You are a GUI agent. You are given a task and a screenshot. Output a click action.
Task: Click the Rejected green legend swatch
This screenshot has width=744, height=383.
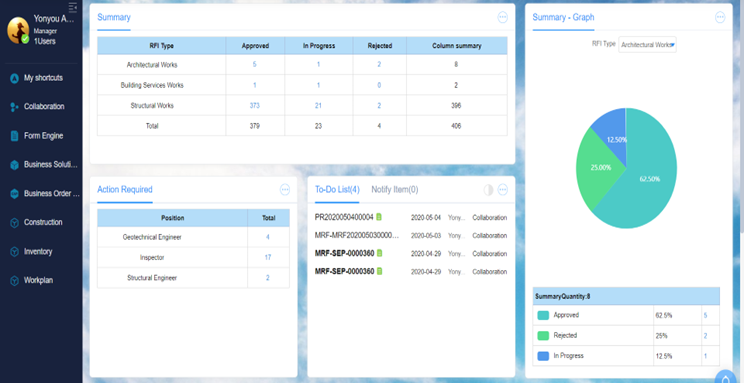[x=543, y=336]
